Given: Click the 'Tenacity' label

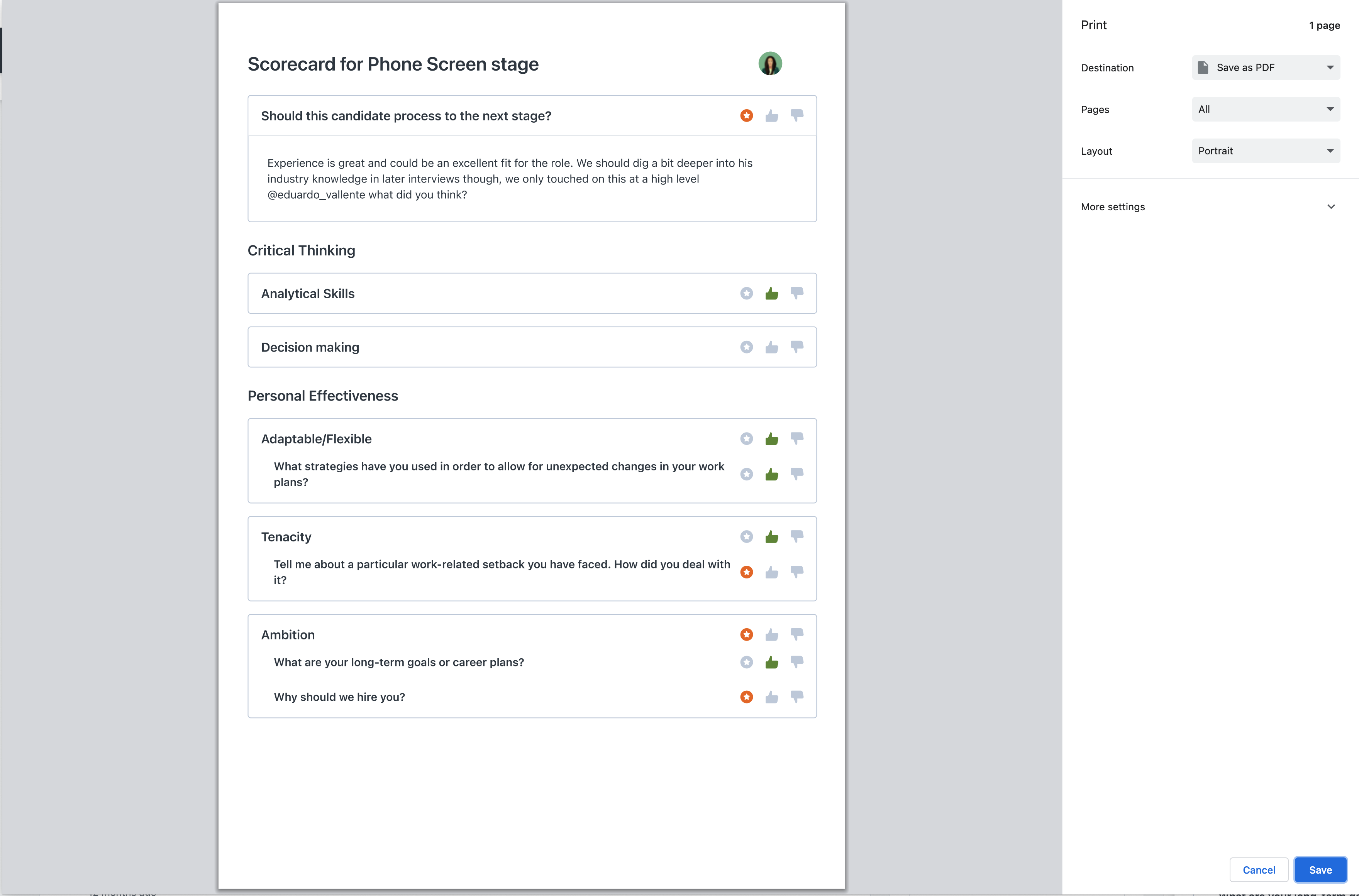Looking at the screenshot, I should pyautogui.click(x=286, y=537).
